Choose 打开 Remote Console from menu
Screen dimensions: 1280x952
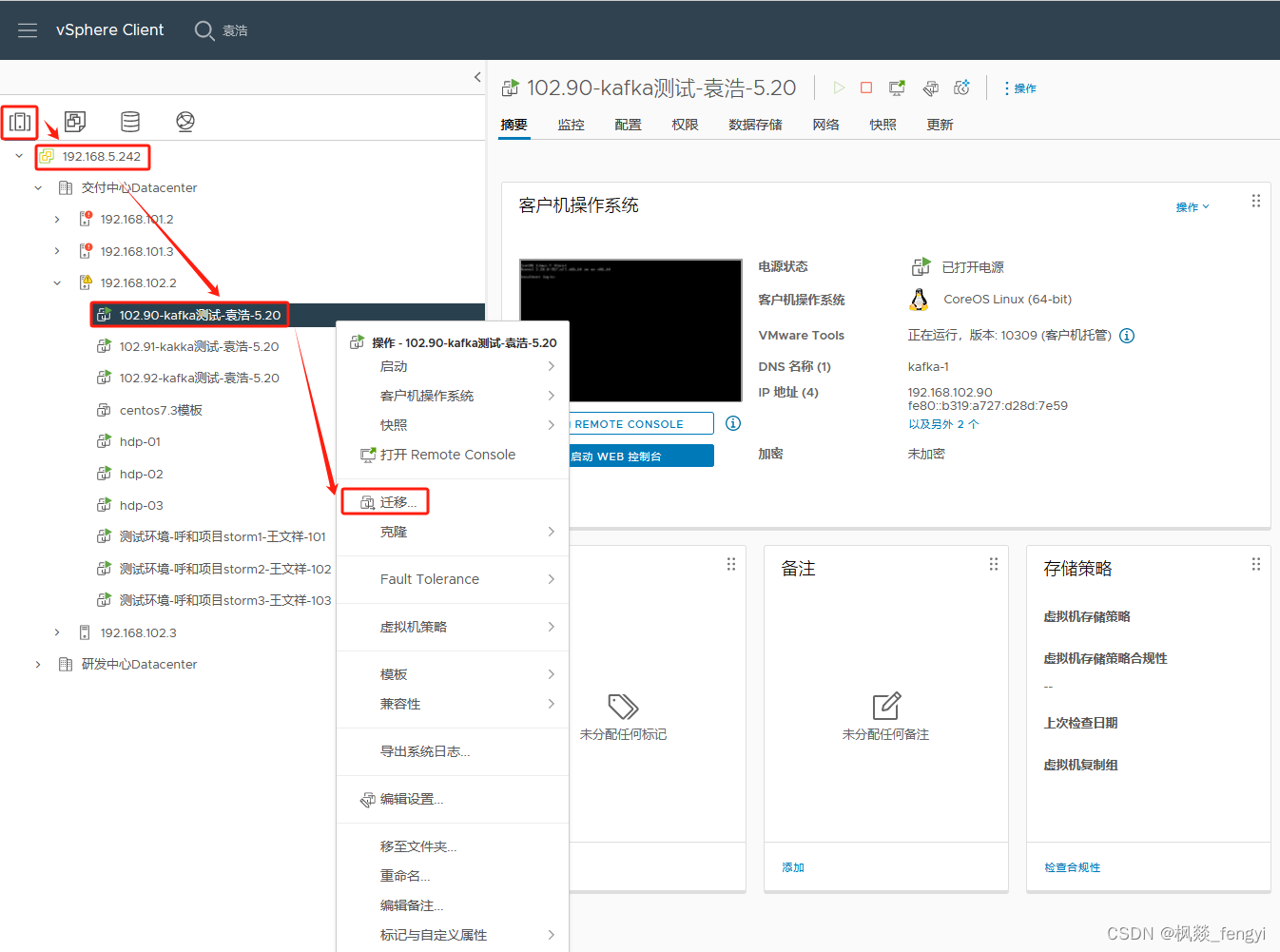[453, 455]
